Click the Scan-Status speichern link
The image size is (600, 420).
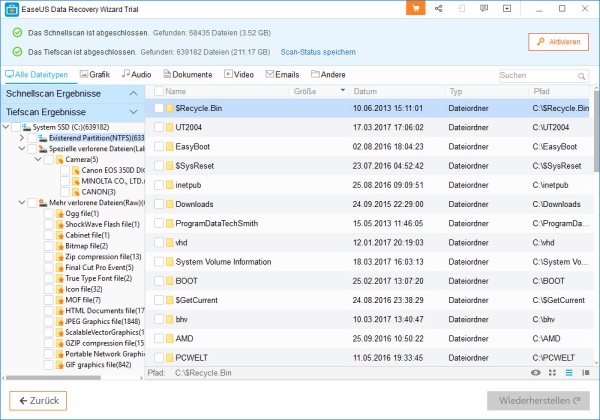pos(318,52)
